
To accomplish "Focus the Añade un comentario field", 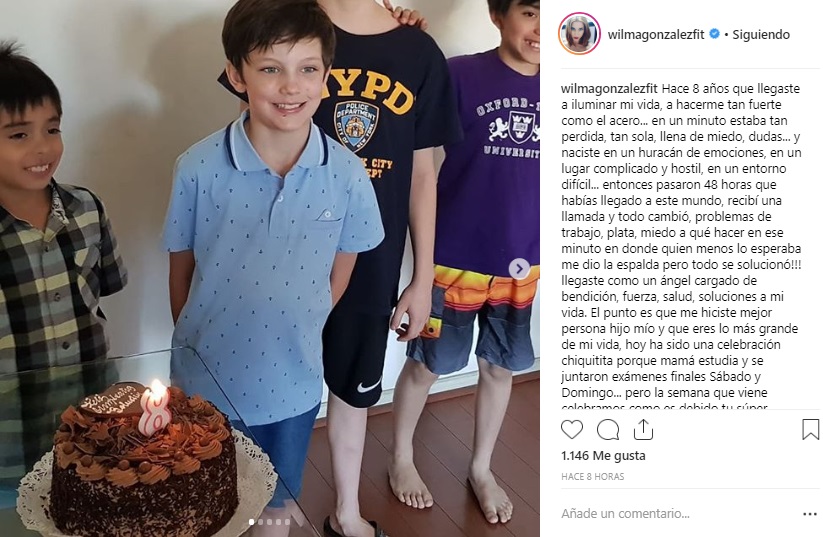I will point(677,513).
